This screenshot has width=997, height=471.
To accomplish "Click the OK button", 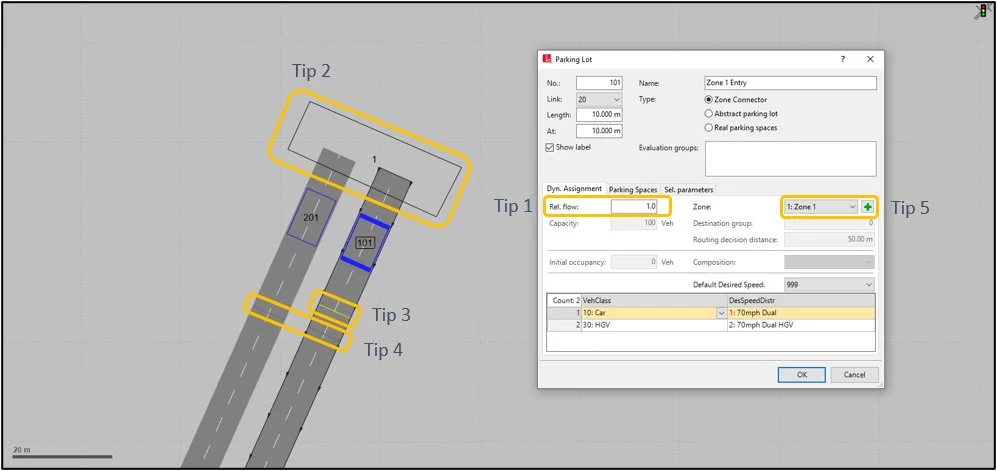I will (802, 375).
